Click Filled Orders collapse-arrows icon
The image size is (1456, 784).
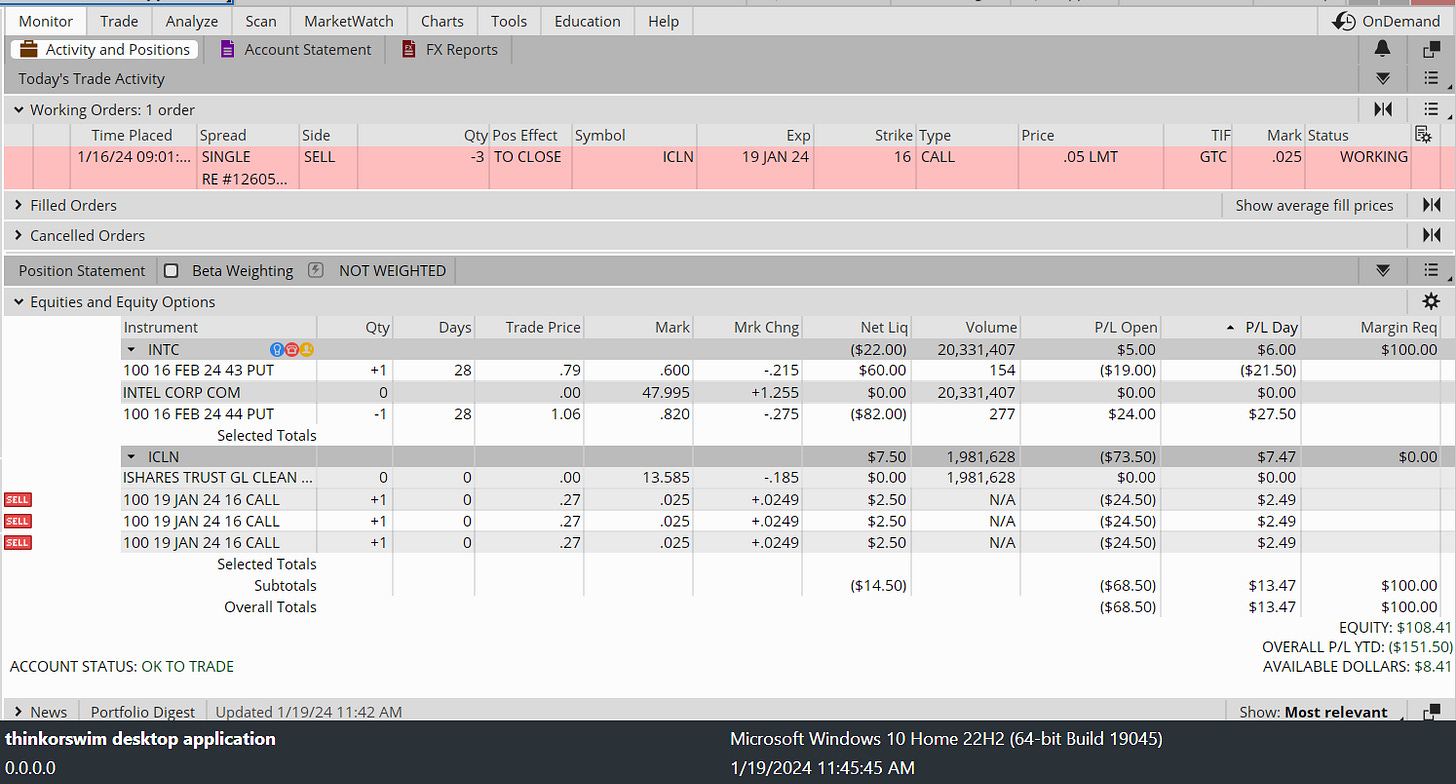[1431, 205]
